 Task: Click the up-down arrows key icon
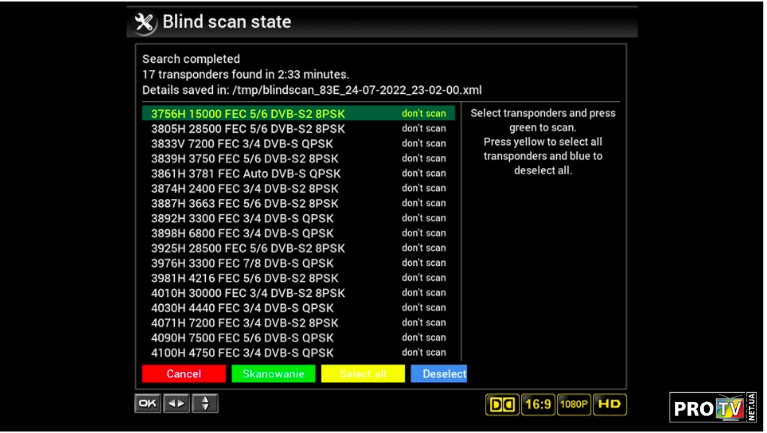tap(205, 404)
